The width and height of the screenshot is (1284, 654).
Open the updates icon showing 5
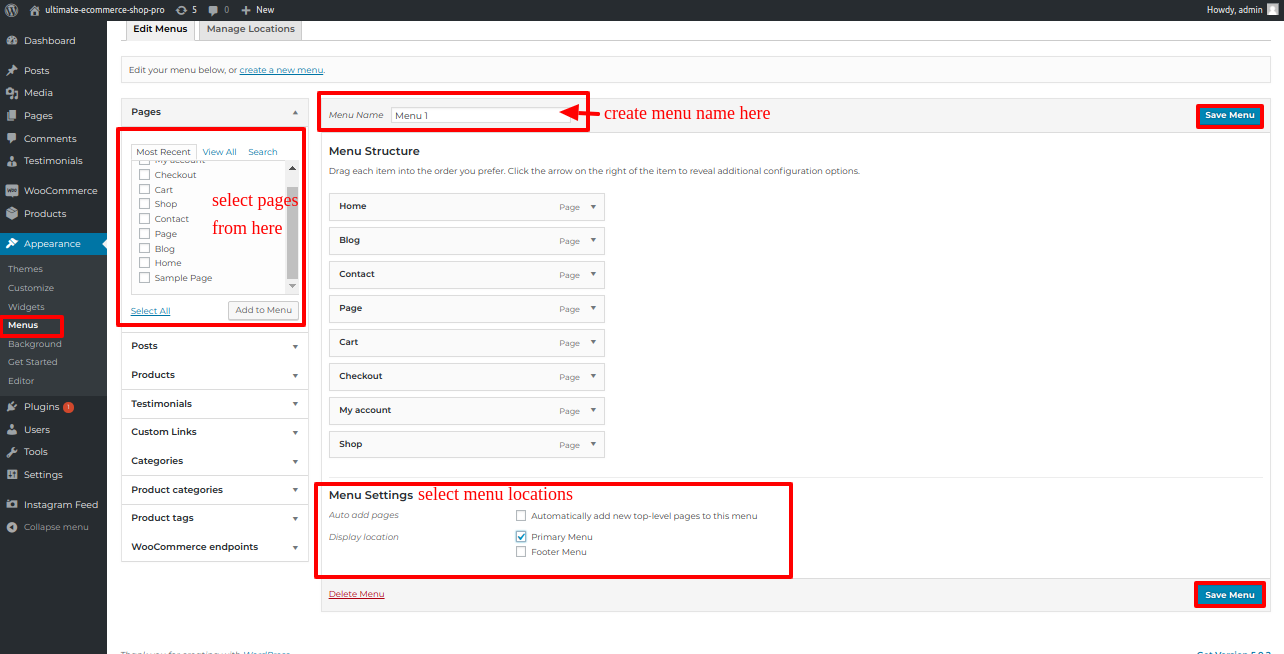pyautogui.click(x=186, y=9)
